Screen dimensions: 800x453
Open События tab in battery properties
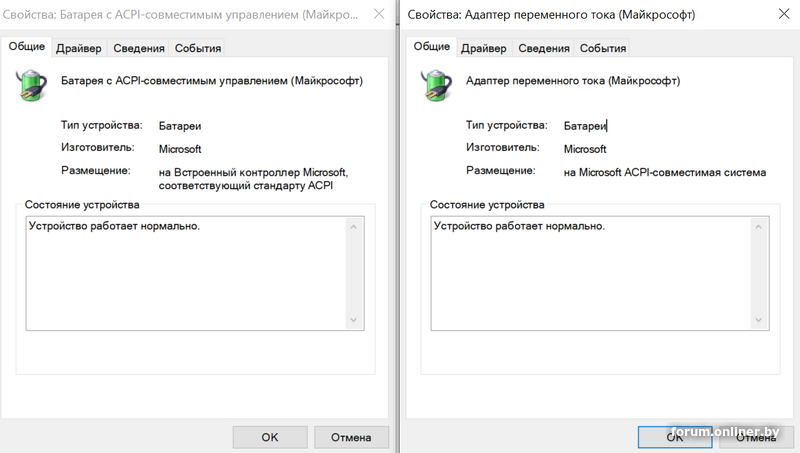click(x=198, y=48)
